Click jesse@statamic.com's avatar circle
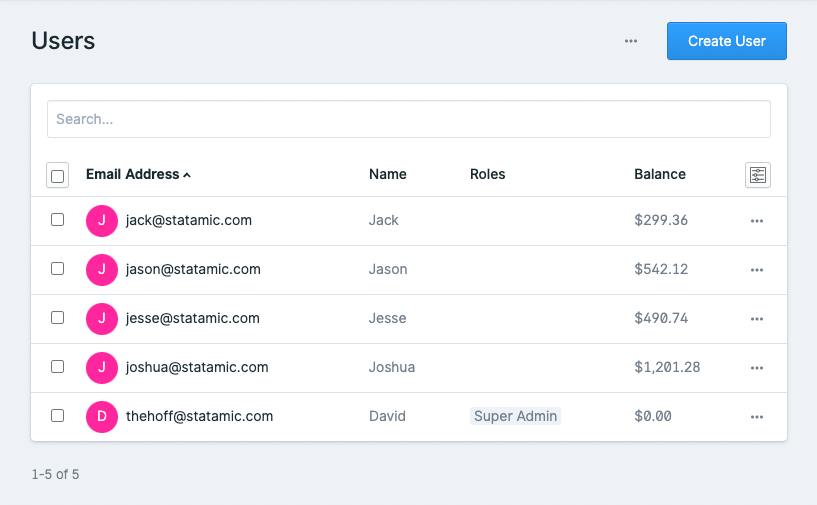This screenshot has width=817, height=505. click(102, 319)
